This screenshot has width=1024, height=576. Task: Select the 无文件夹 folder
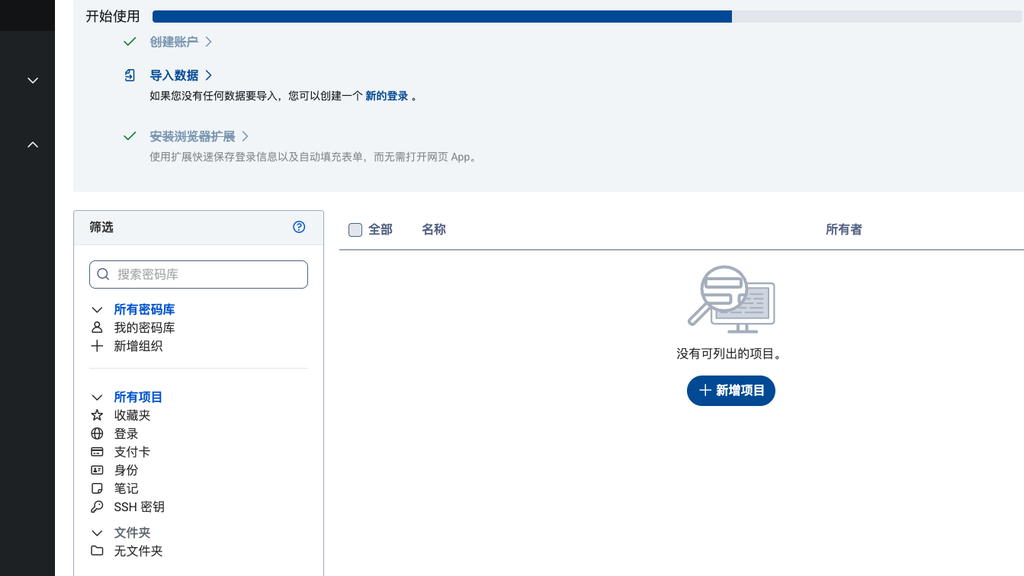(x=138, y=551)
